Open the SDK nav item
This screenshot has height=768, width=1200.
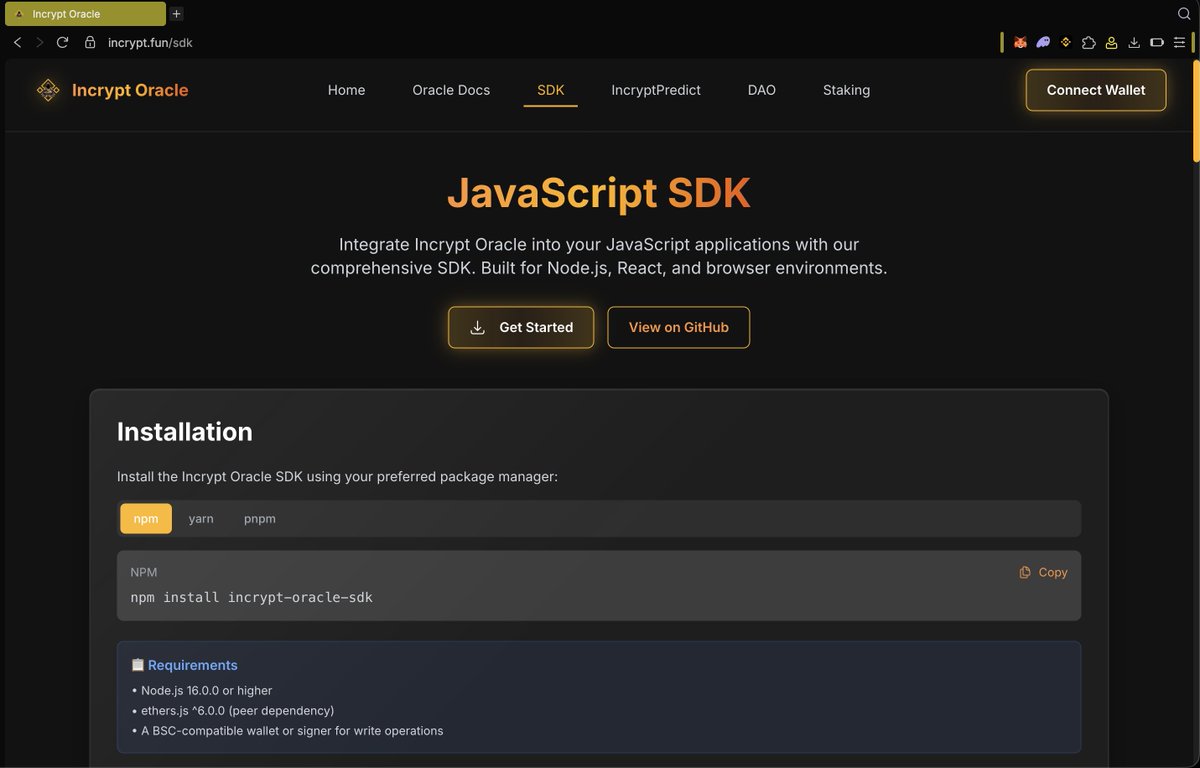pyautogui.click(x=551, y=90)
